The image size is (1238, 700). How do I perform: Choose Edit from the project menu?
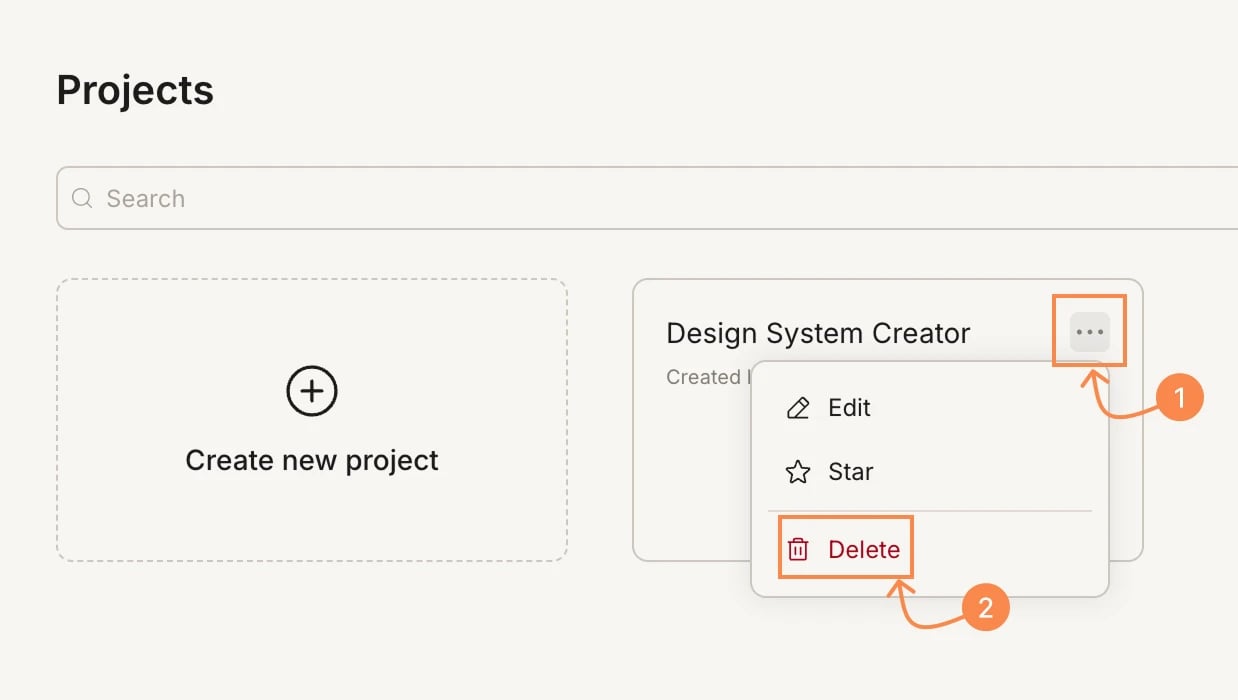point(930,408)
